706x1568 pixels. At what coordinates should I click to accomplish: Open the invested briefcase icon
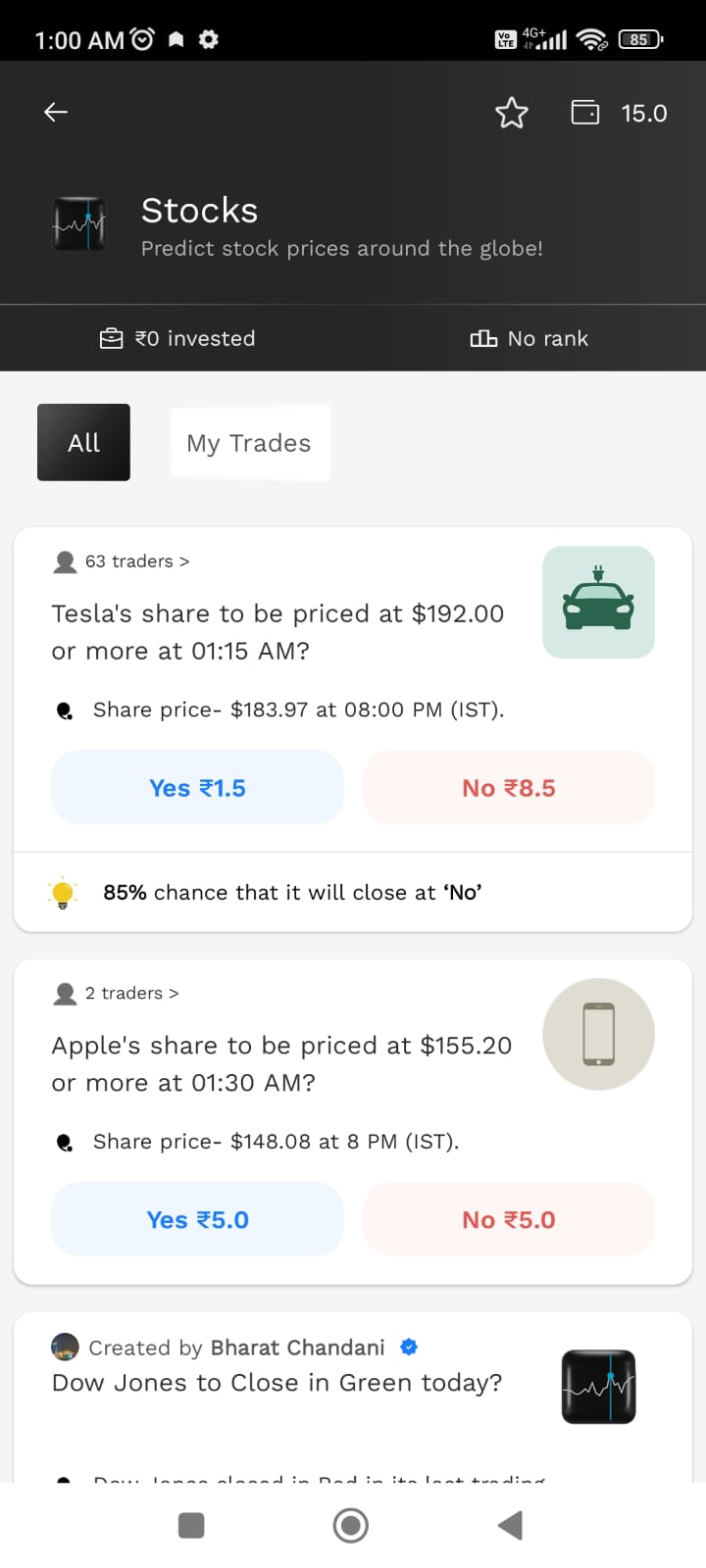112,339
